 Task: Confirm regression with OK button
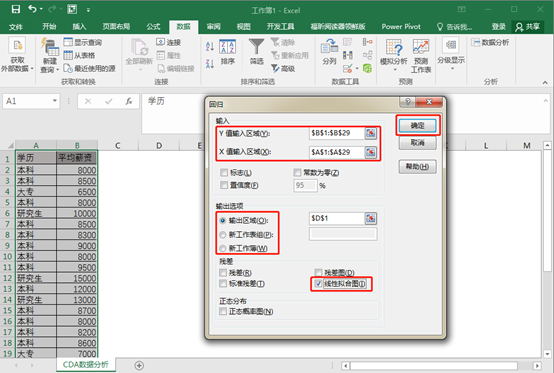tap(418, 125)
